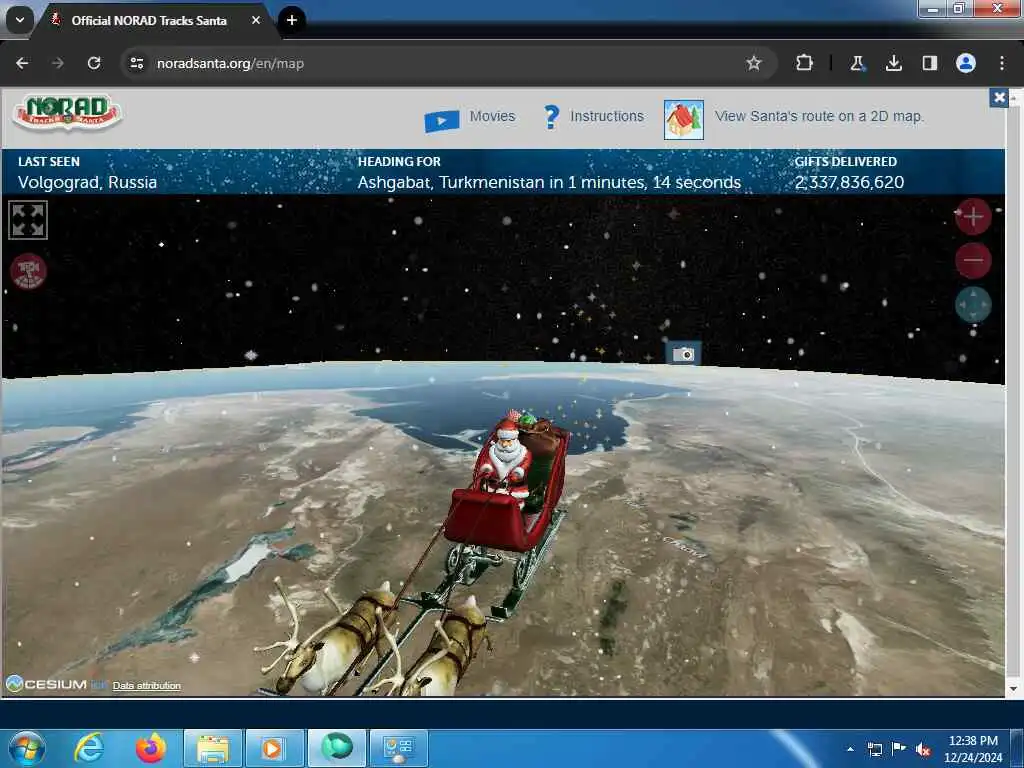
Task: Click the red Santa tracker badge icon
Action: pyautogui.click(x=28, y=270)
